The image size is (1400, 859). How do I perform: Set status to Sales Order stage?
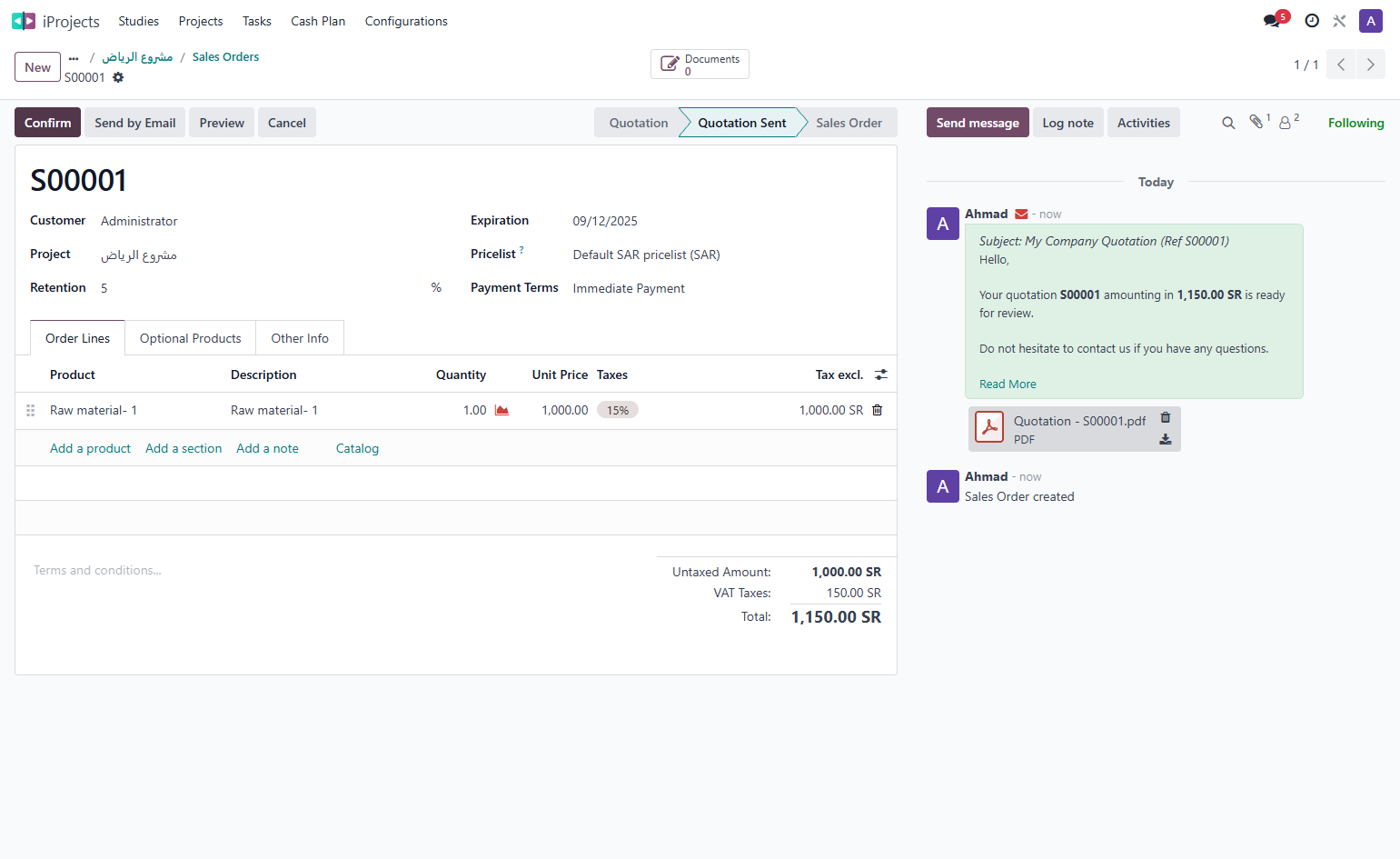click(x=849, y=123)
